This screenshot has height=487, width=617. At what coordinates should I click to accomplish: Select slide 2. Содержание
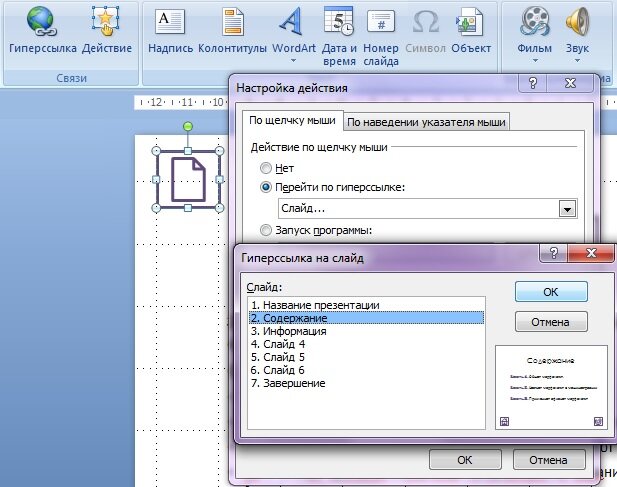[366, 318]
